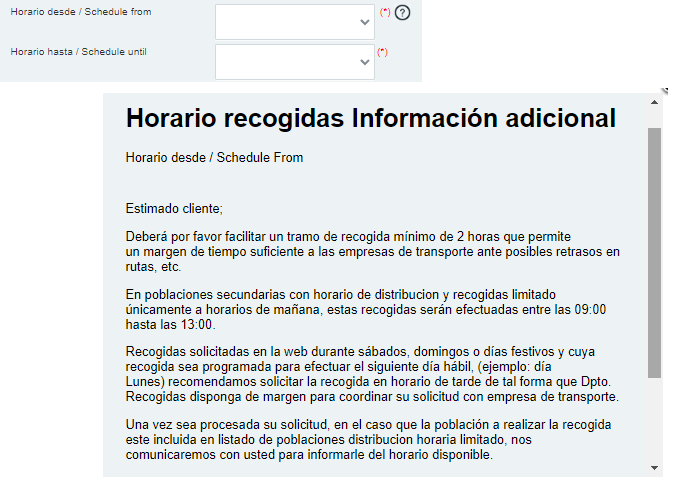This screenshot has height=484, width=681.
Task: Open the Horario hasta dropdown
Action: (294, 62)
